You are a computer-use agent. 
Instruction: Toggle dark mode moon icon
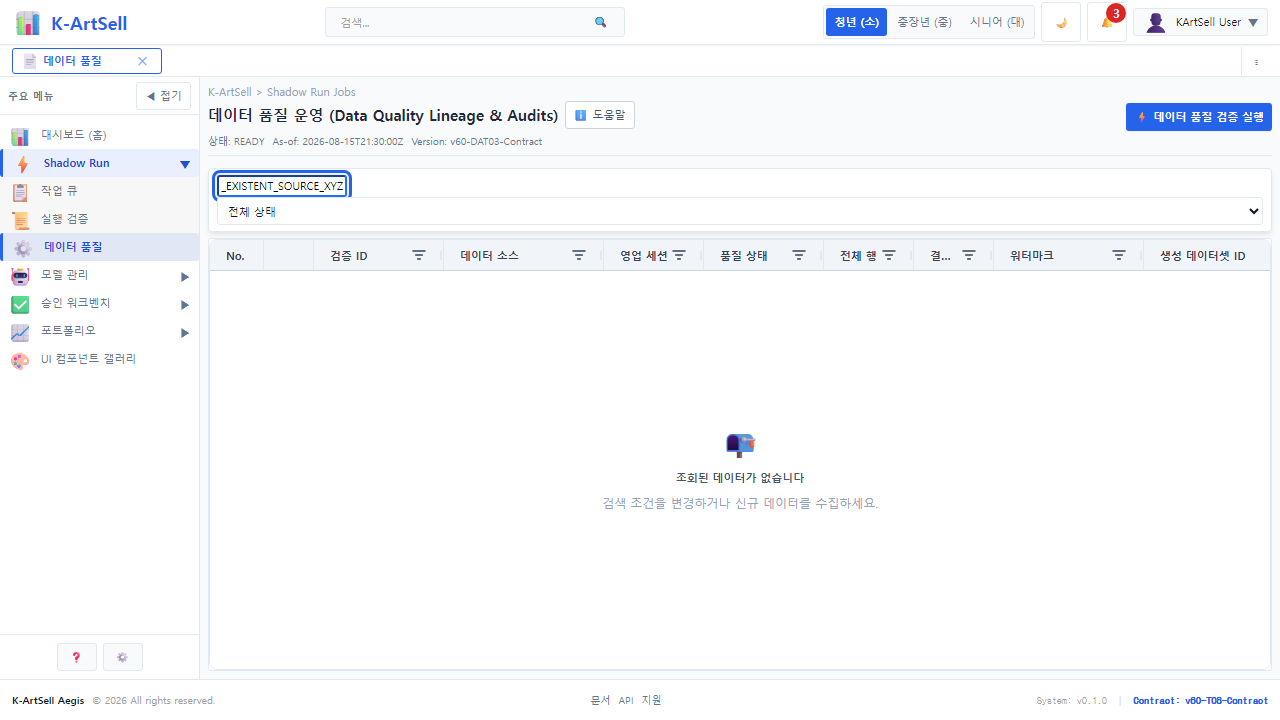coord(1061,22)
